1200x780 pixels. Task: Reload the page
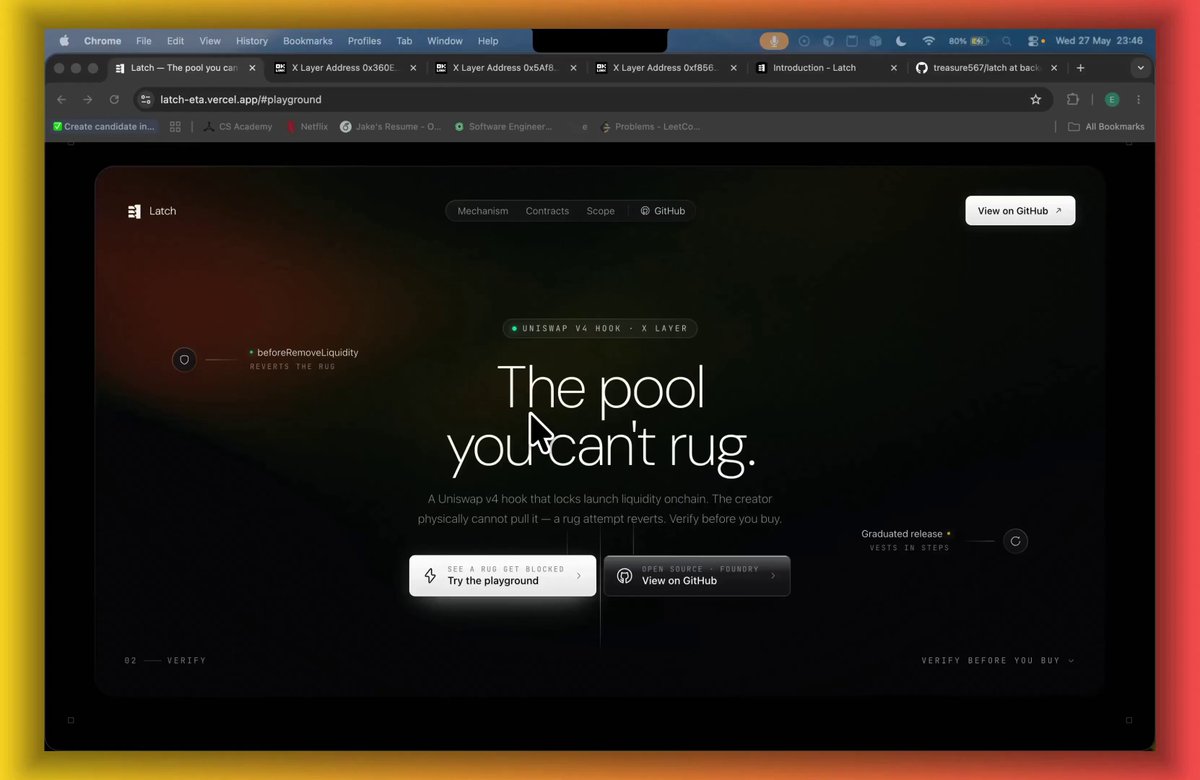coord(114,100)
